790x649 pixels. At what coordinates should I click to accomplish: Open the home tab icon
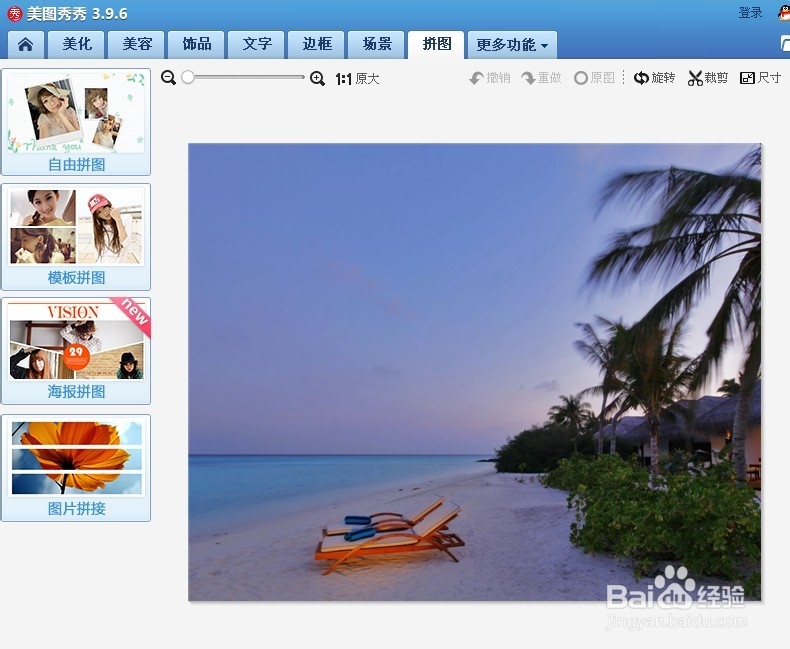26,44
